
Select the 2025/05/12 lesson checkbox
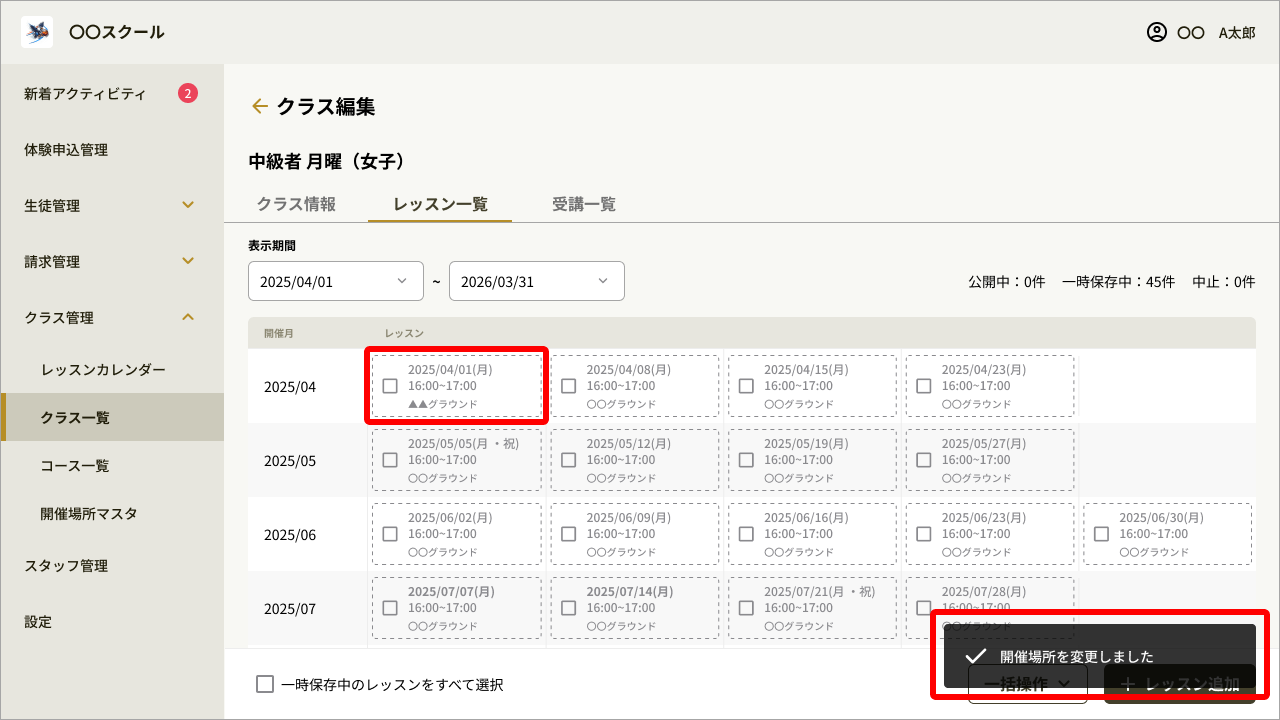coord(568,460)
